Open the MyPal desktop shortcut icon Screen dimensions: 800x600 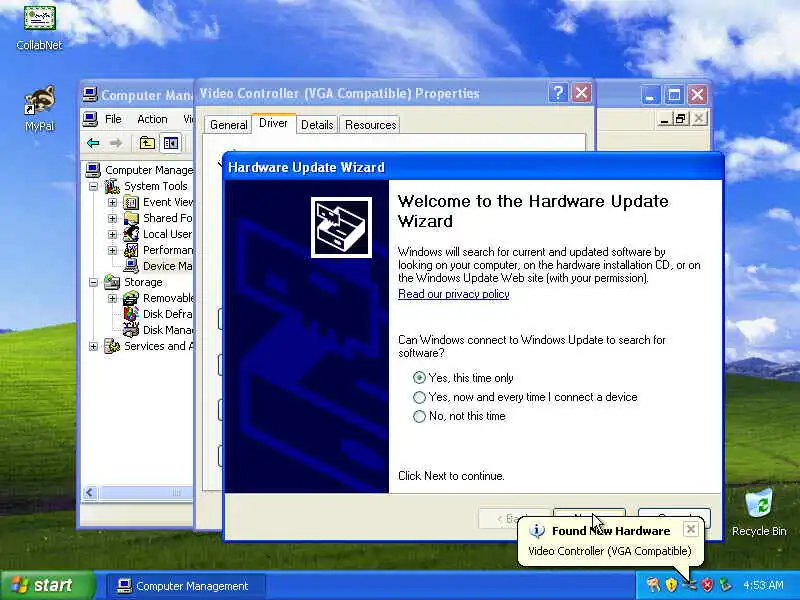[39, 101]
